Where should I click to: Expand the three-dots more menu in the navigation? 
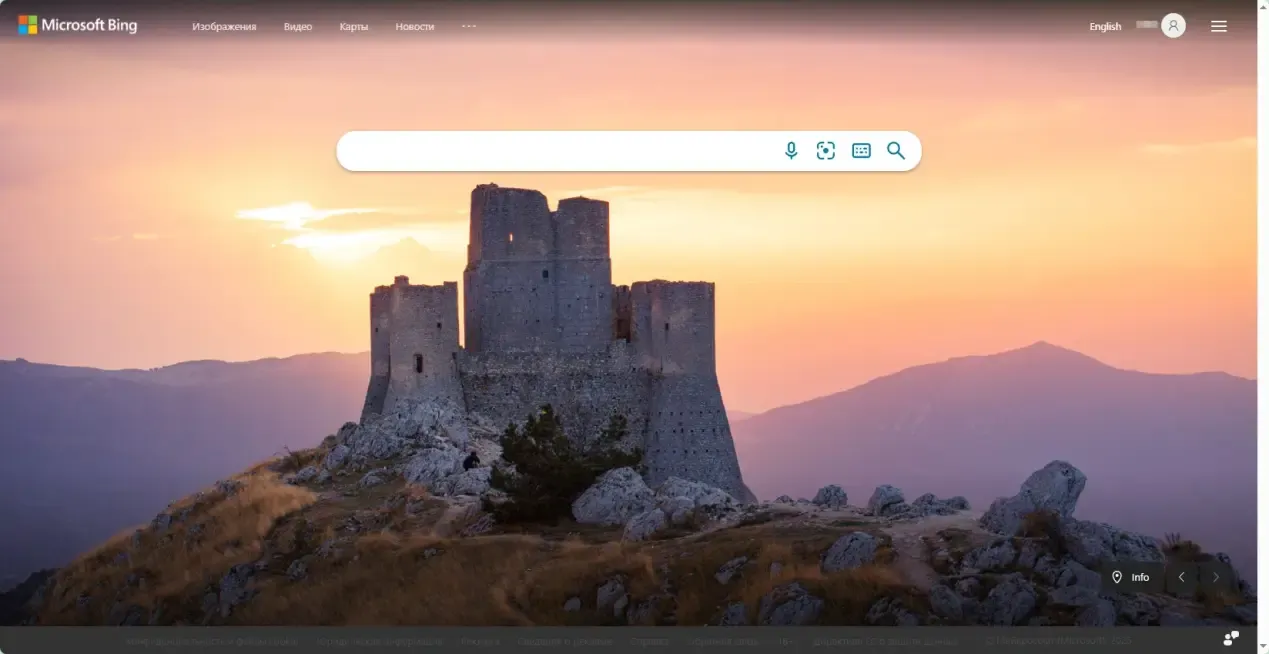click(469, 26)
